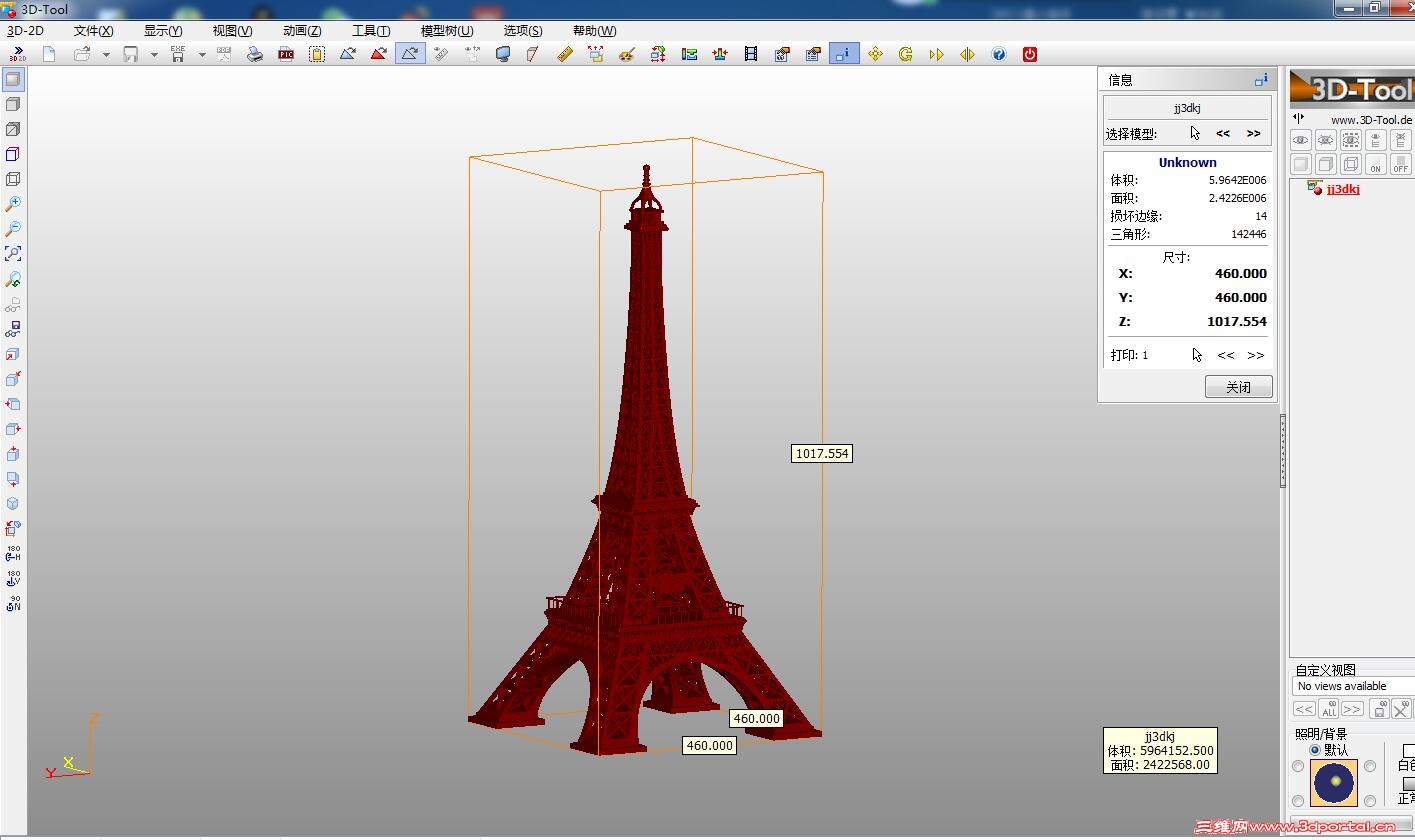Click the show-all eye icon in model panel
Viewport: 1415px width, 840px height.
[1301, 140]
